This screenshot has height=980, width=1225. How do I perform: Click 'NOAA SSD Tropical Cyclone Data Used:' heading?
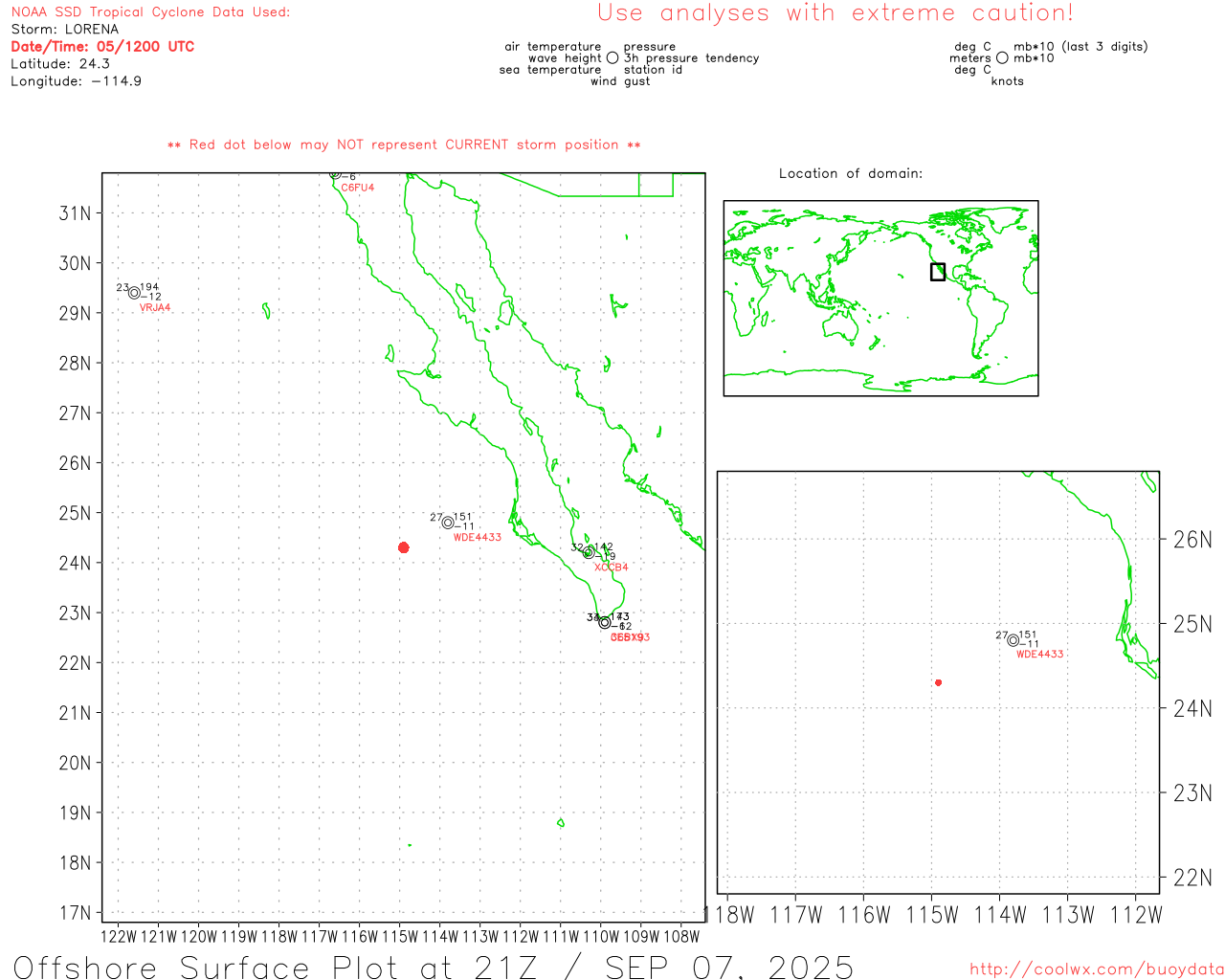pyautogui.click(x=150, y=12)
